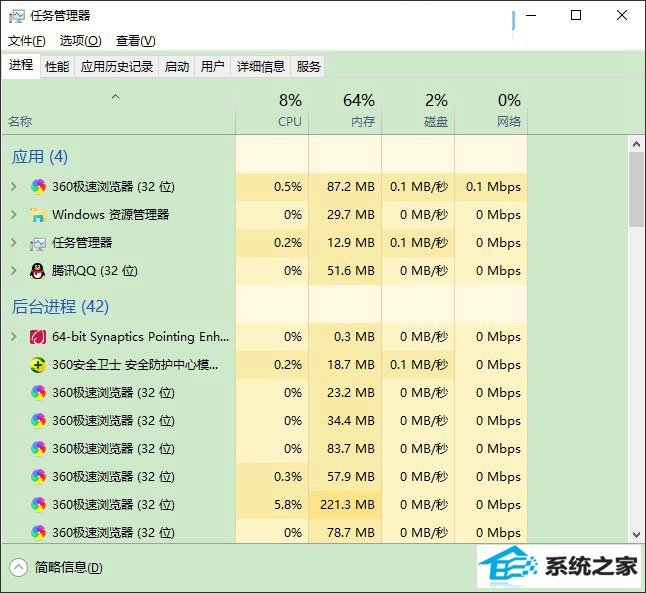Click the scrollbar down arrow
This screenshot has width=646, height=593.
tap(637, 535)
